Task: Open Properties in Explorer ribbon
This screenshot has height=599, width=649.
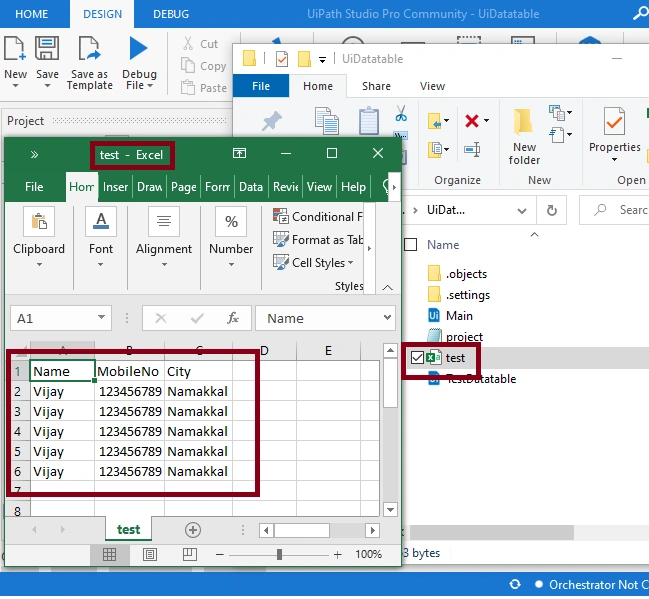Action: (614, 134)
